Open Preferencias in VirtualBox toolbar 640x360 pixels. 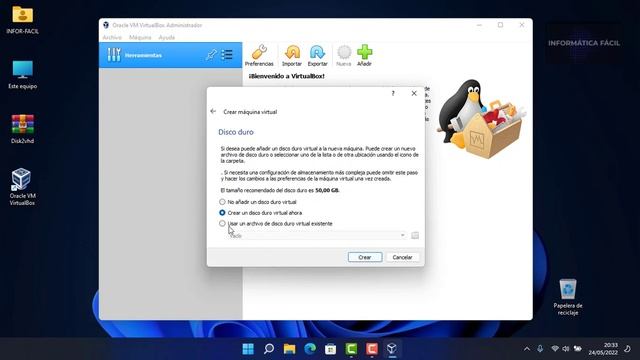259,56
